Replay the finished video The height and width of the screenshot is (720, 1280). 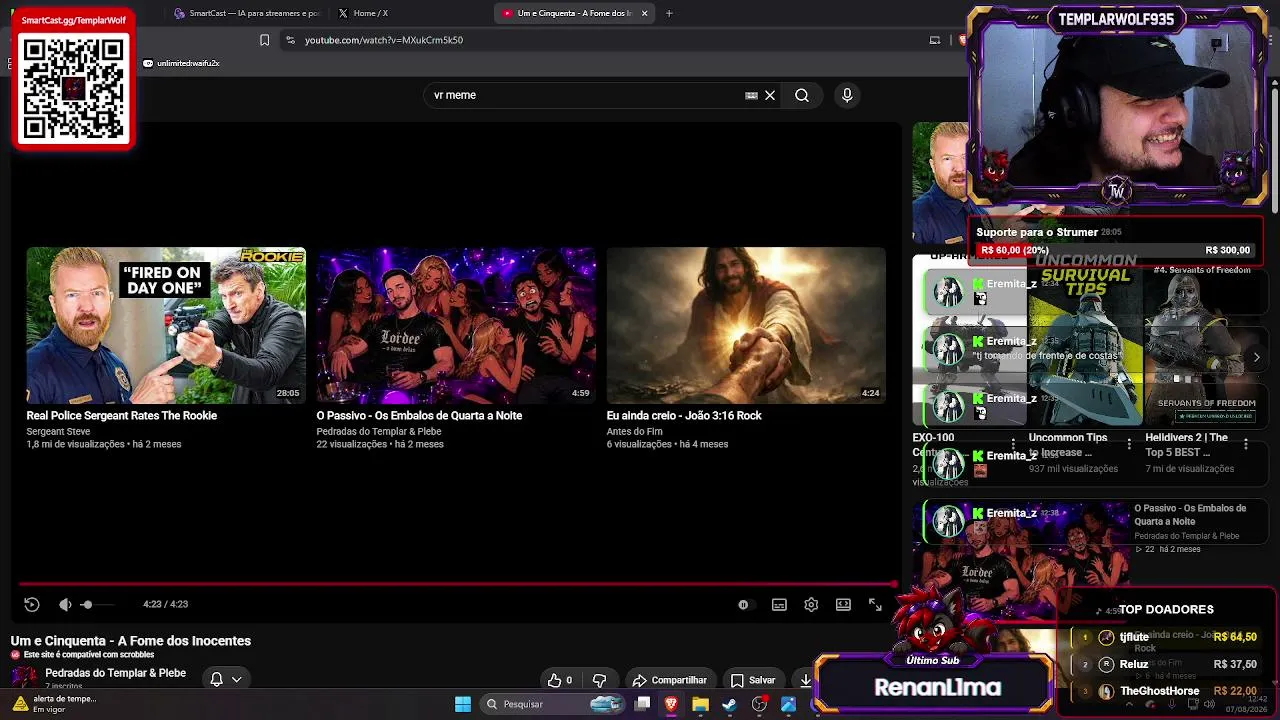(x=31, y=604)
